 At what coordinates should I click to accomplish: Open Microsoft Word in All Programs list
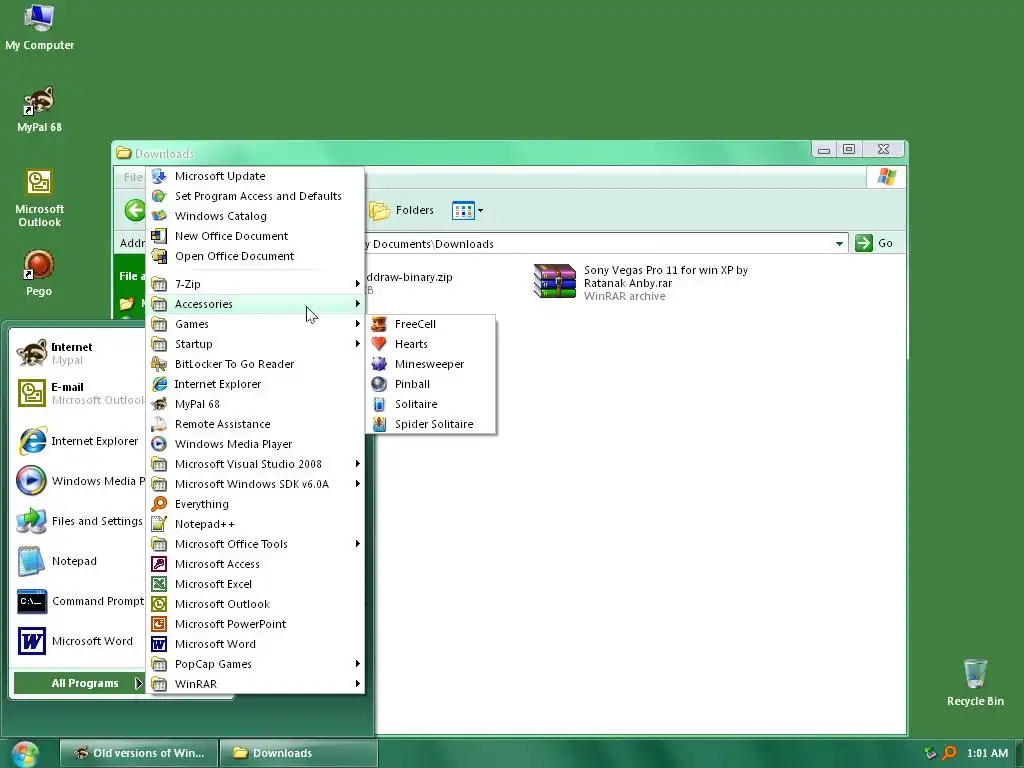coord(255,644)
